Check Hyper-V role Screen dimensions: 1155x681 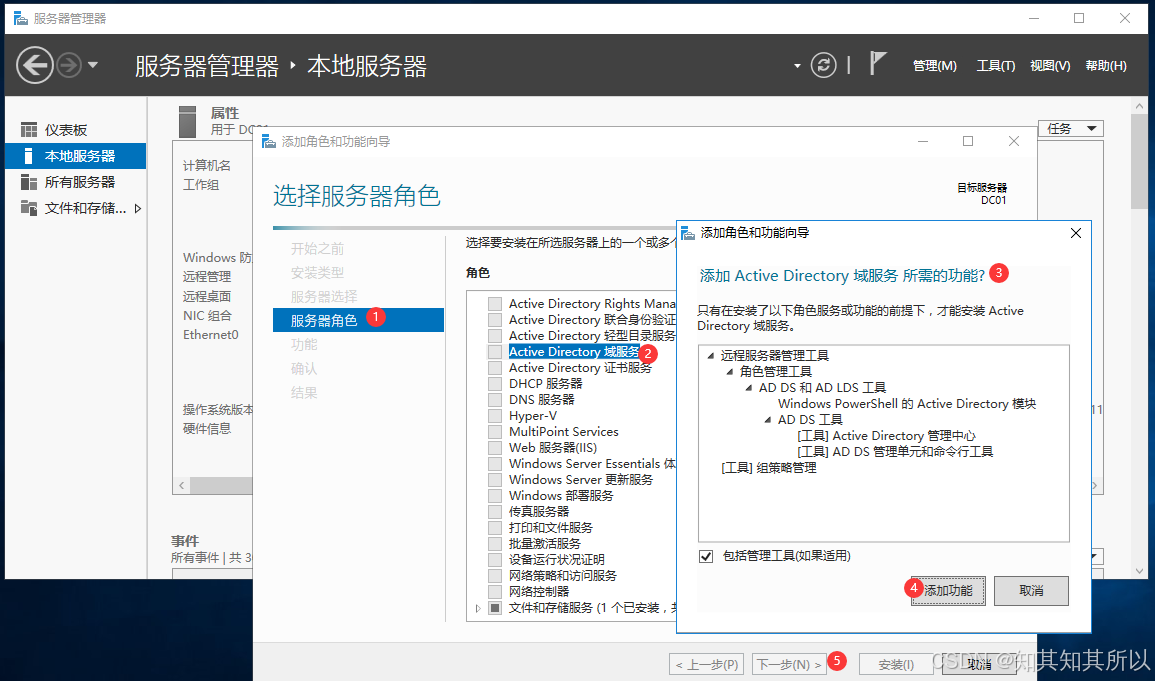point(495,416)
